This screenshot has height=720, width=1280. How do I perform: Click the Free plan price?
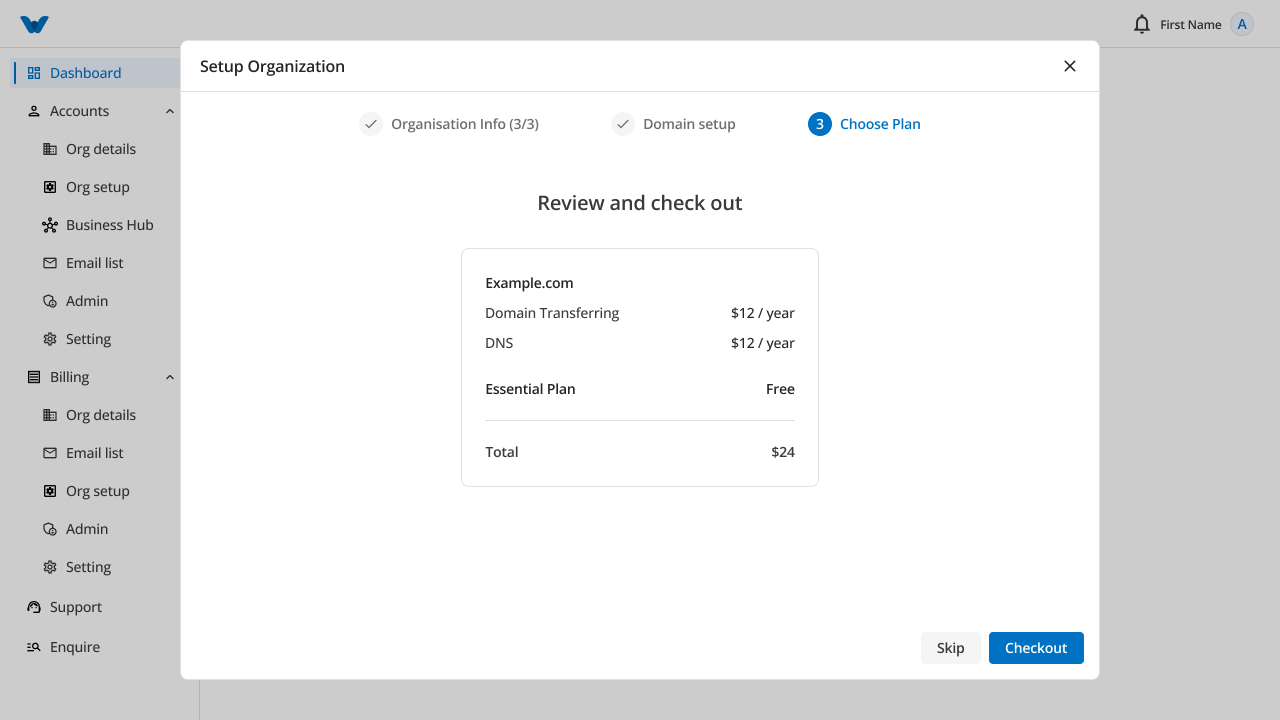coord(780,389)
